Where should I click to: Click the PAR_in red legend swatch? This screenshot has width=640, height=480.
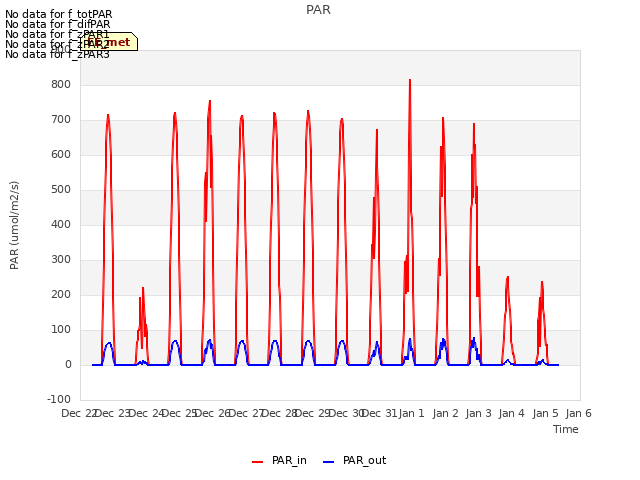click(258, 462)
